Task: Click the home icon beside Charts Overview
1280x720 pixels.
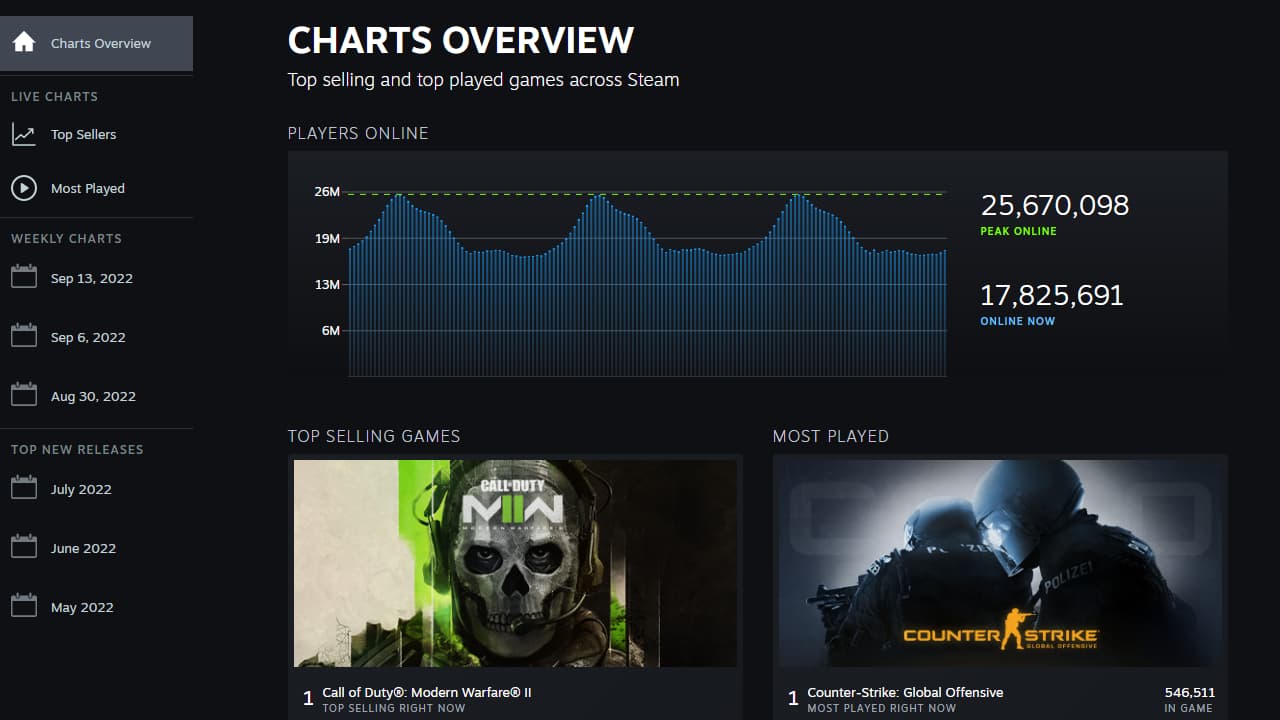Action: pyautogui.click(x=24, y=43)
